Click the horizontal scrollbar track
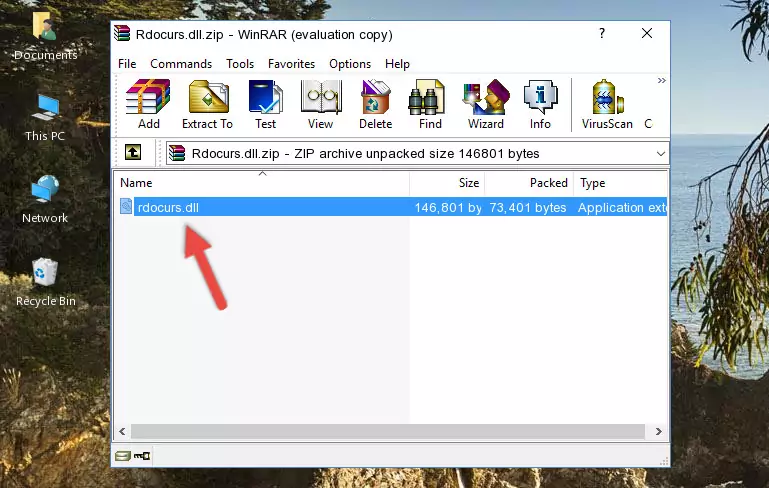This screenshot has width=769, height=488. [x=387, y=432]
